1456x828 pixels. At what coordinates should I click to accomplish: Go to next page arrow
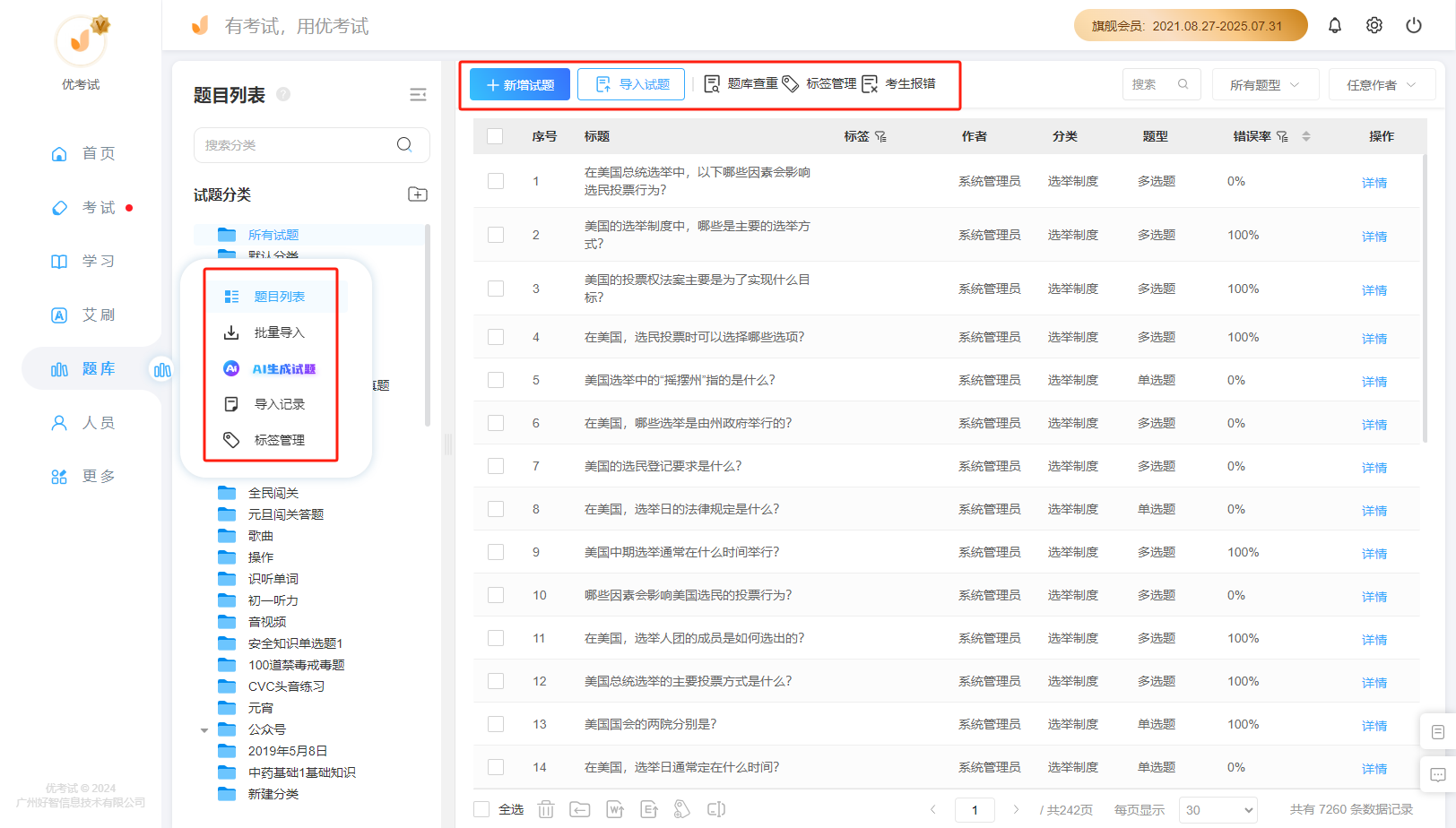(x=1016, y=809)
